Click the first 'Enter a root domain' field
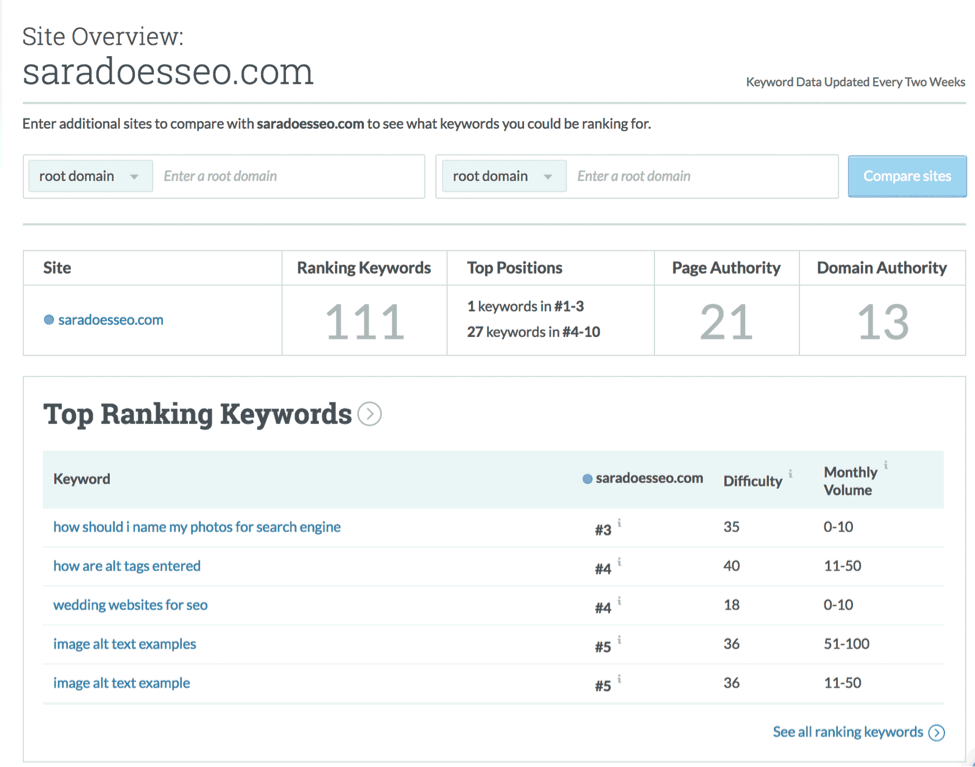Viewport: 975px width, 767px height. 288,177
